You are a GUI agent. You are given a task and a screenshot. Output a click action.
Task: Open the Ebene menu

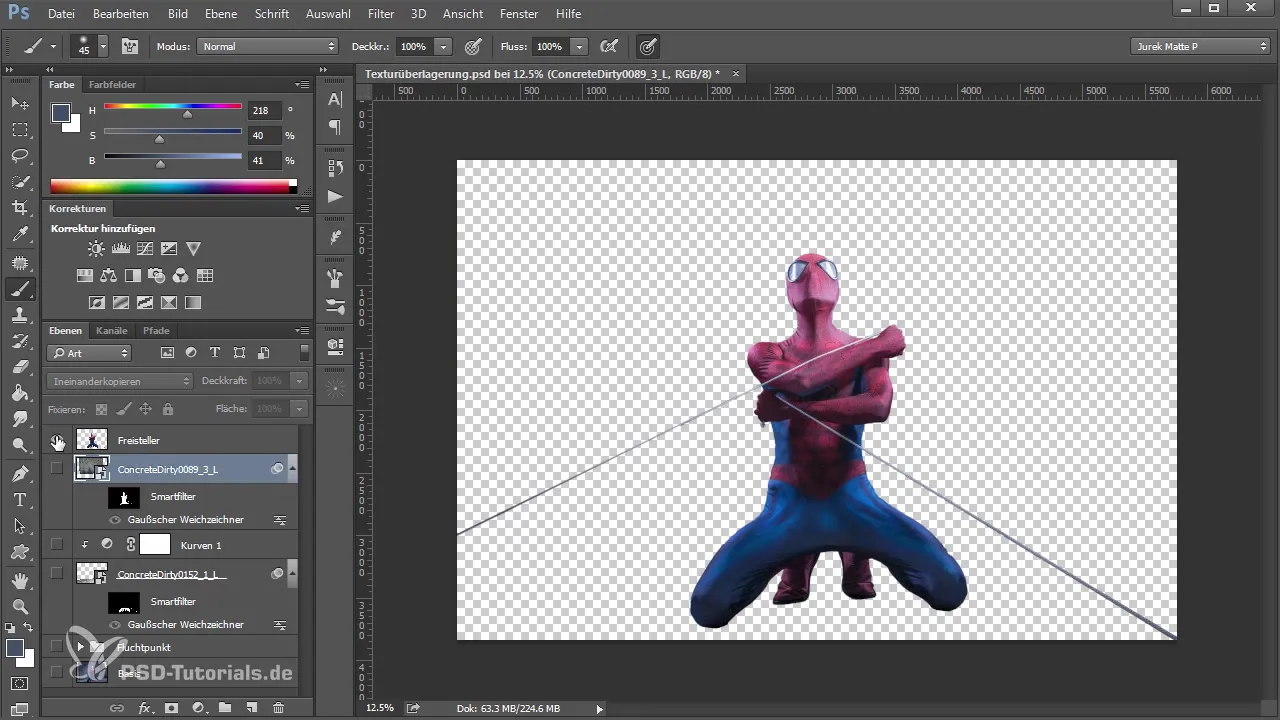[x=219, y=14]
